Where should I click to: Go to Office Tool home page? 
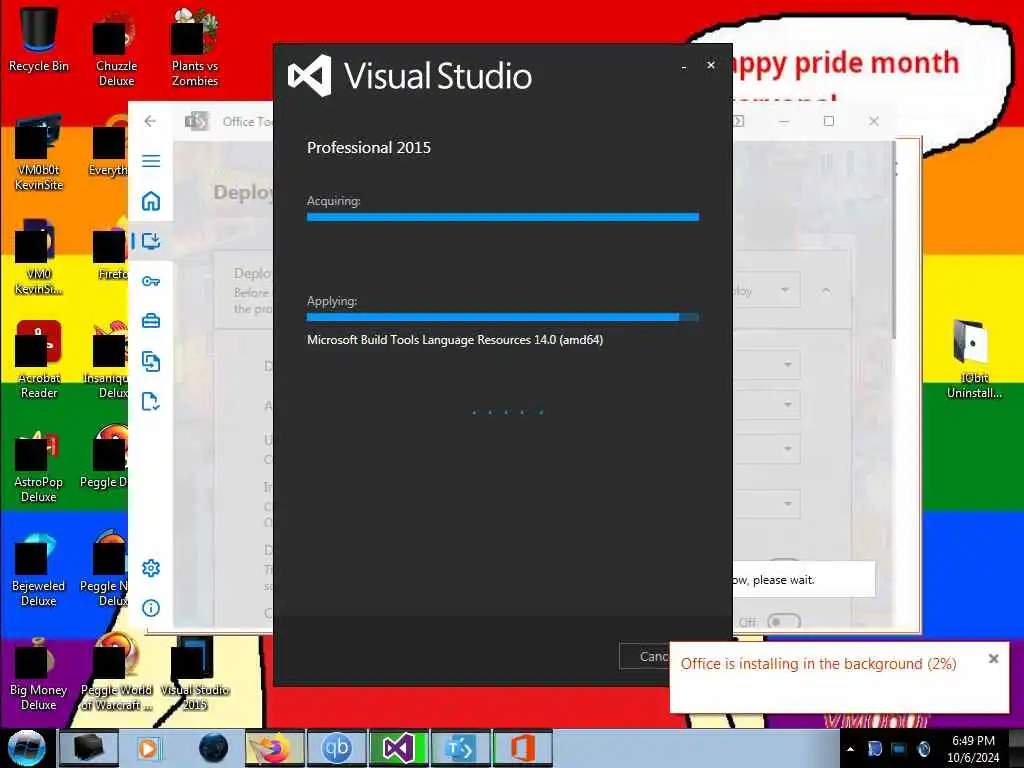(x=151, y=201)
